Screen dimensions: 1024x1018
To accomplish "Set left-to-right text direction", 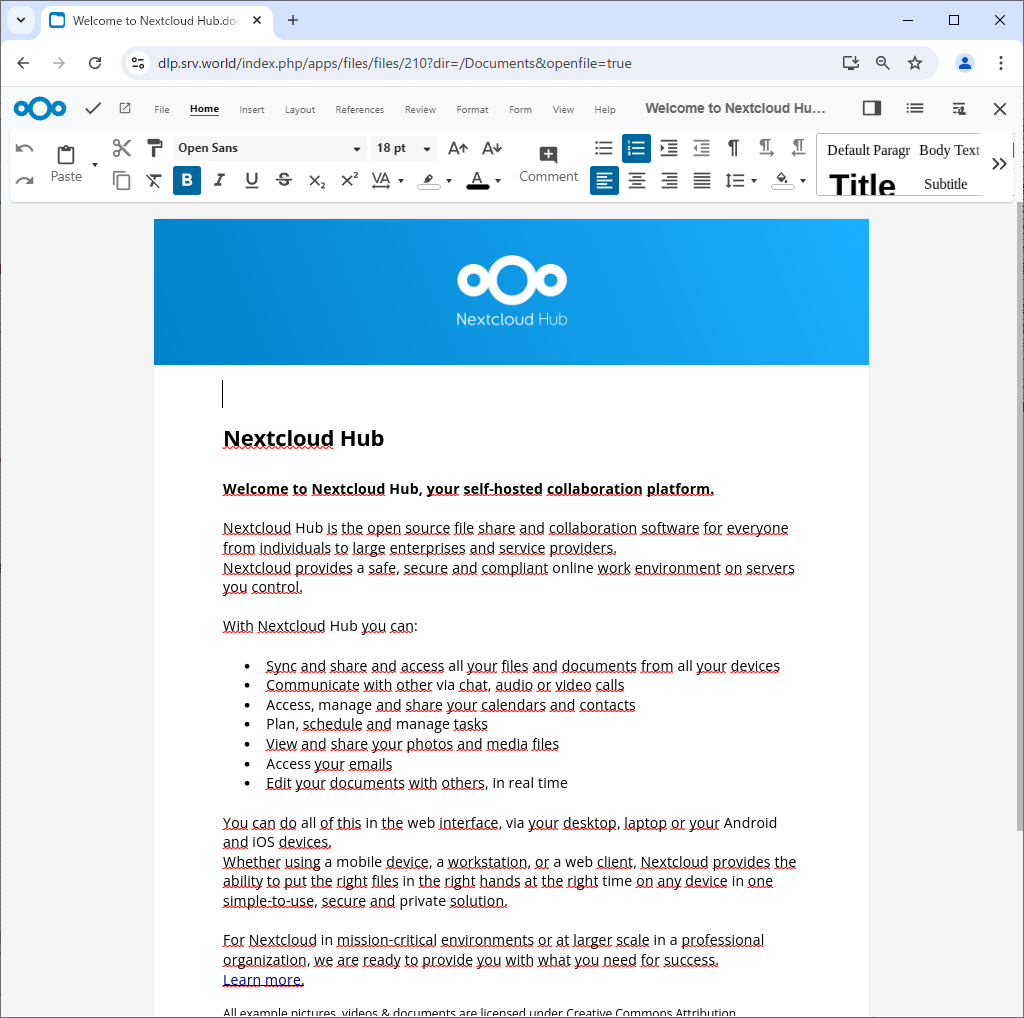I will click(x=766, y=148).
